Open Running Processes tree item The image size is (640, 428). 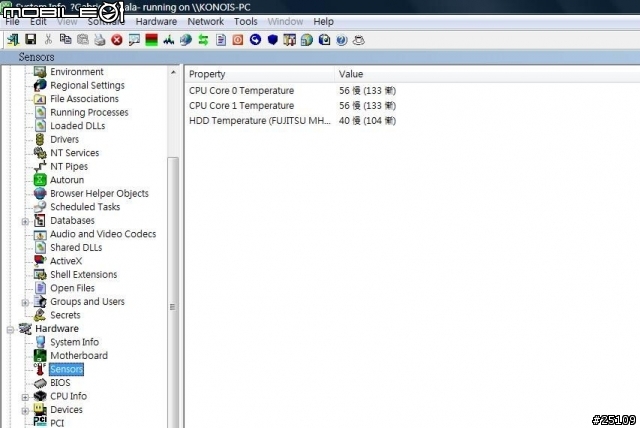(89, 112)
